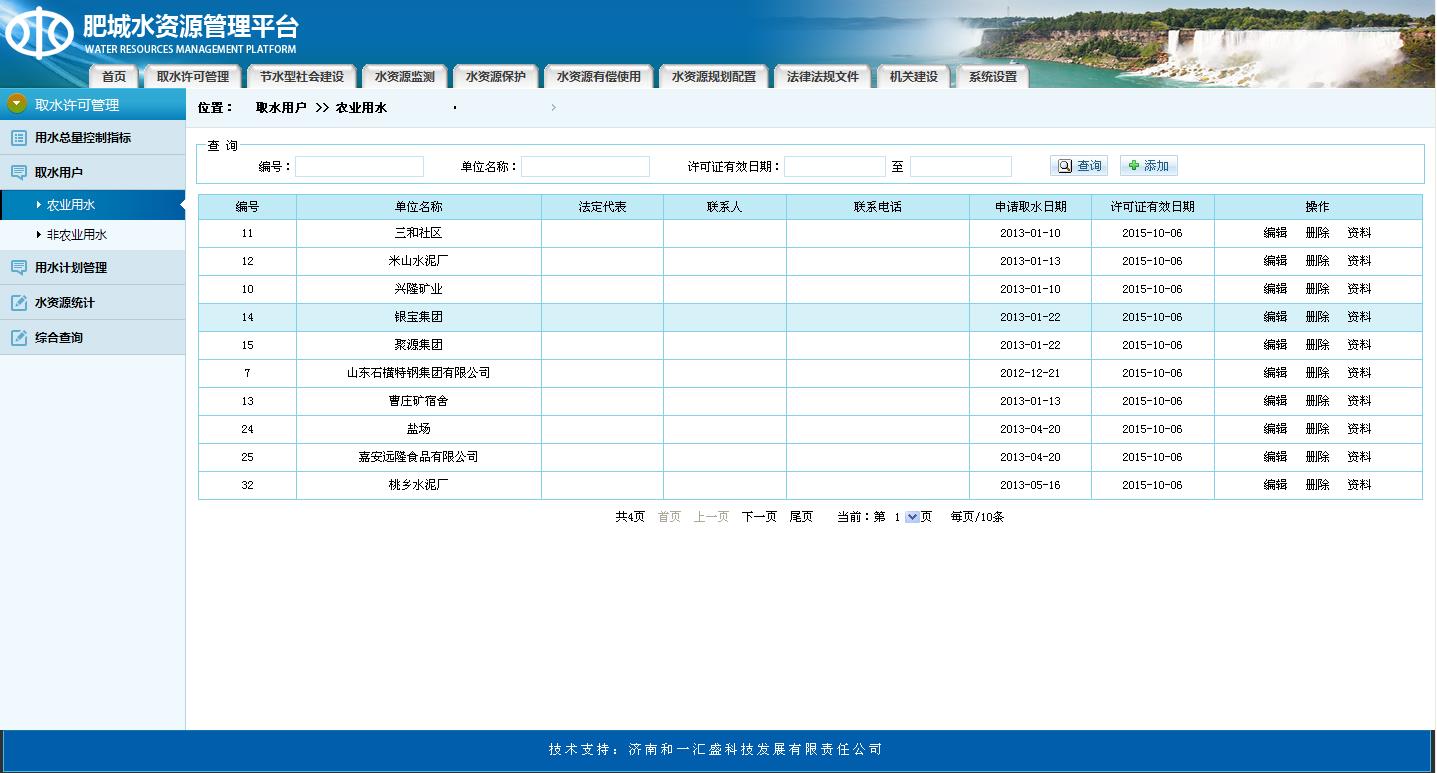Open 资料 for 盐场
This screenshot has height=773, width=1437.
point(1359,428)
